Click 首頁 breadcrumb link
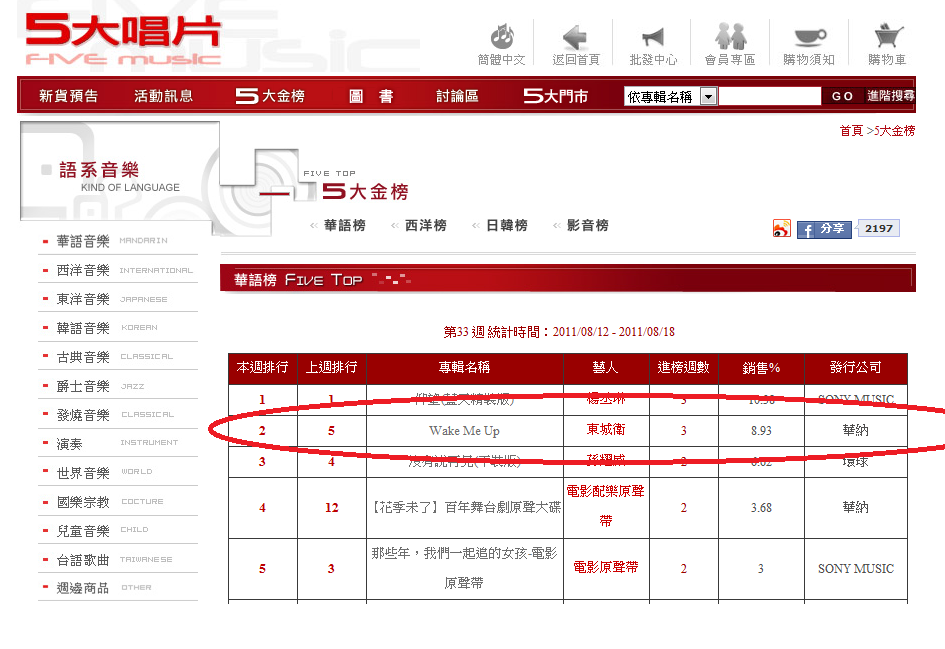Viewport: 945px width, 649px height. pos(851,131)
